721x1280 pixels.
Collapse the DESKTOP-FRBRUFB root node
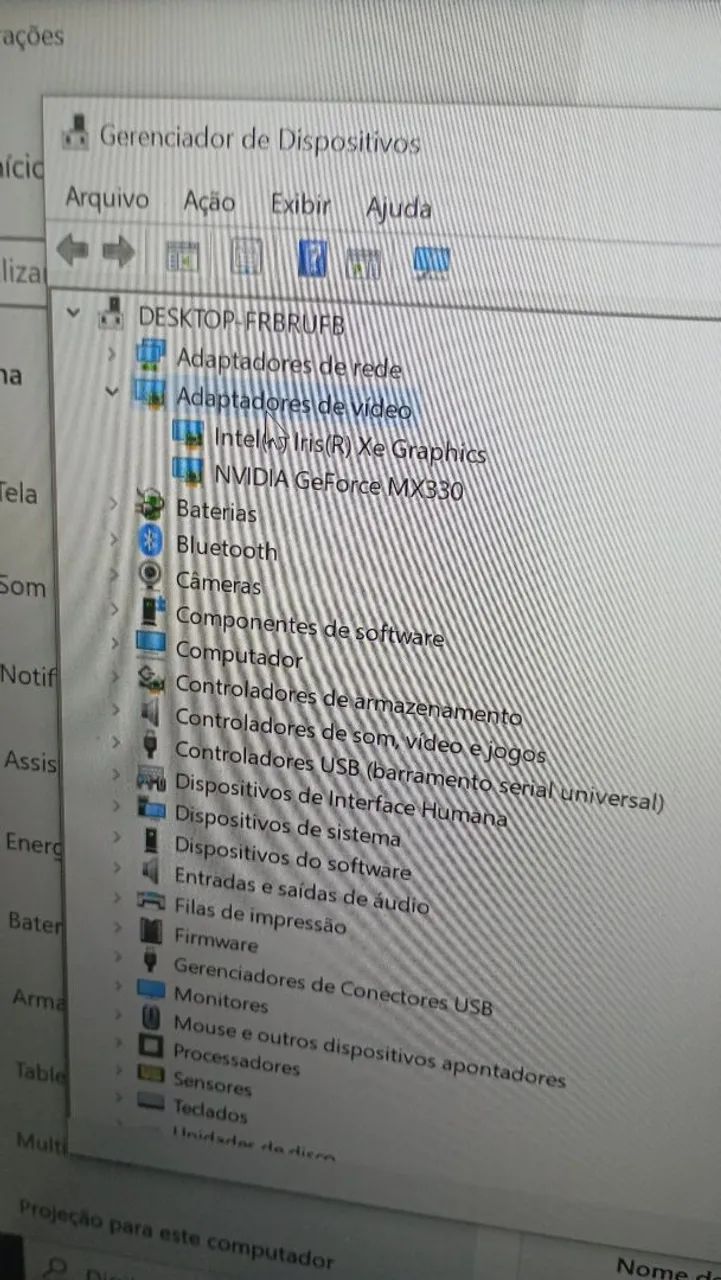point(72,312)
